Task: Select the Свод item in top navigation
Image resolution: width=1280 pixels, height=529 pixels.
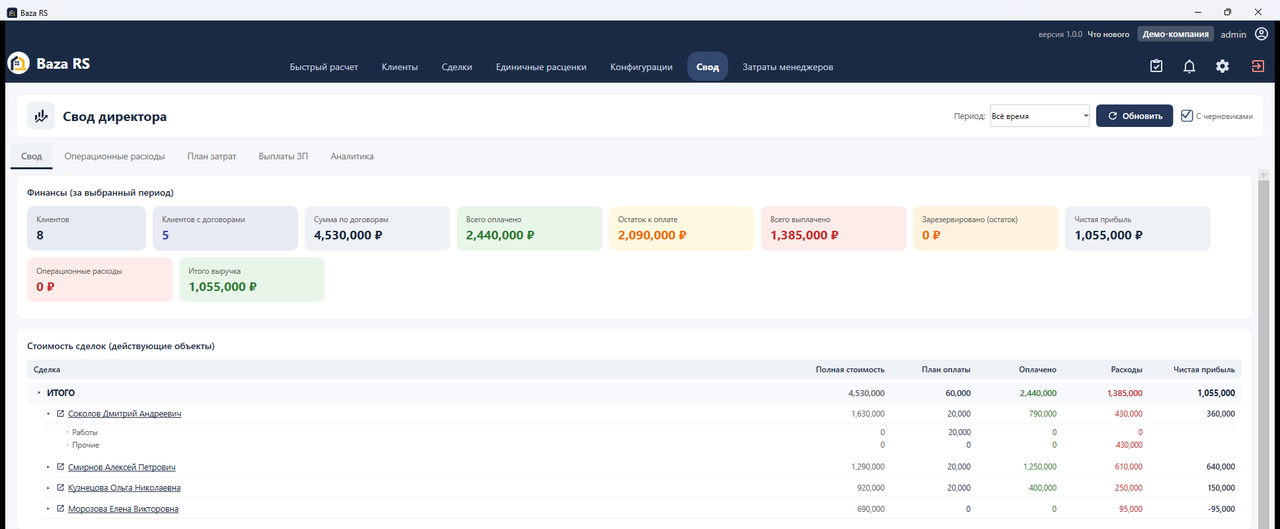Action: click(x=707, y=67)
